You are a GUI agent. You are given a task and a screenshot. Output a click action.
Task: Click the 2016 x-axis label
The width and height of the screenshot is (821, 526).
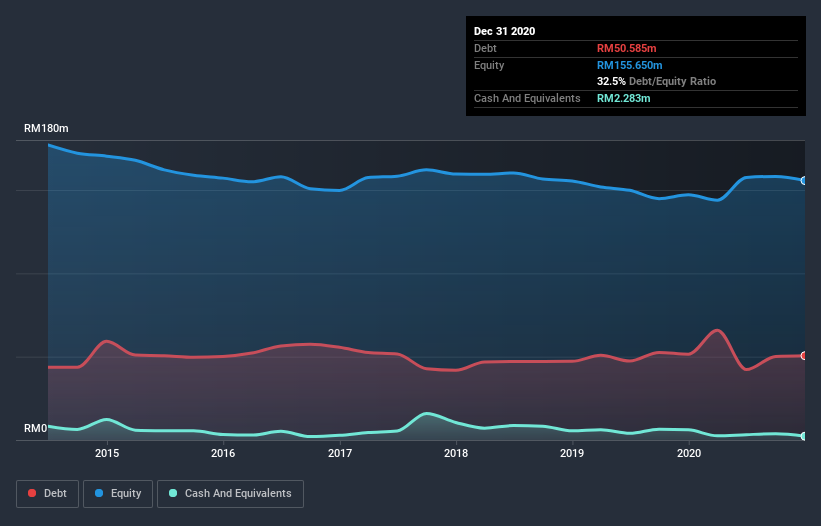pyautogui.click(x=223, y=453)
